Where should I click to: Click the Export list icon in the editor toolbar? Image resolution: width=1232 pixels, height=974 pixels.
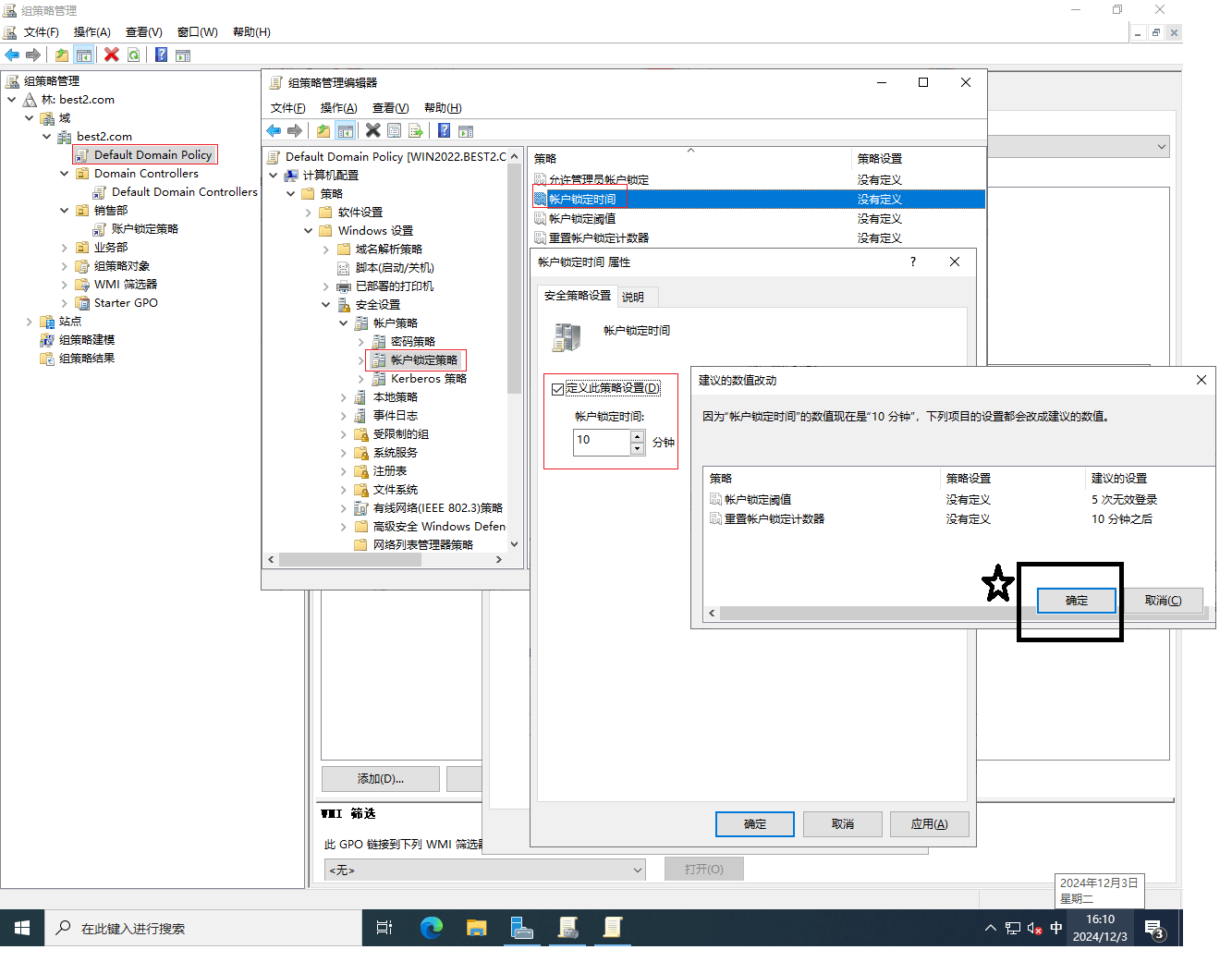tap(416, 130)
